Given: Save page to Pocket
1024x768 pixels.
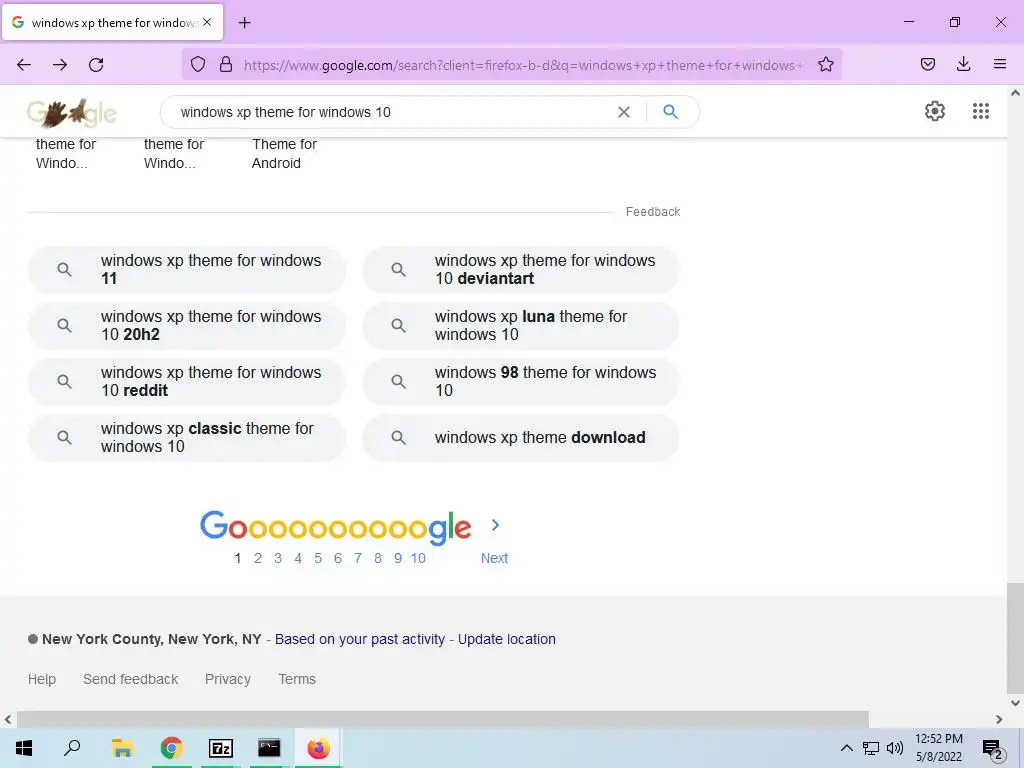Looking at the screenshot, I should click(928, 64).
